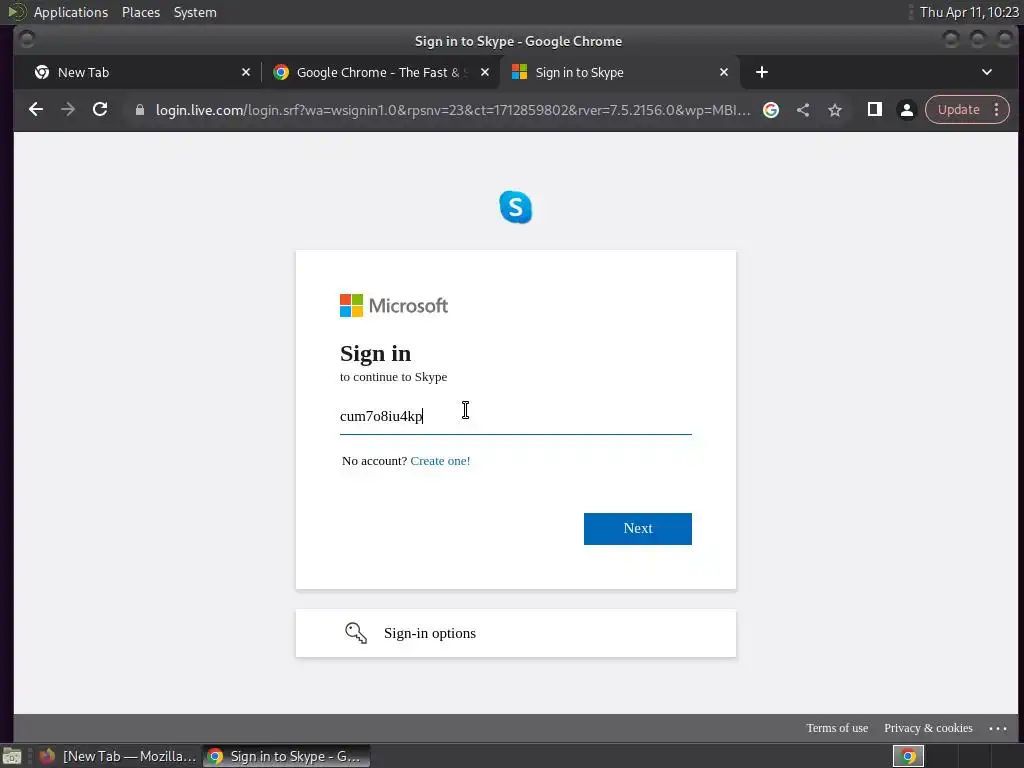Screen dimensions: 1024x768
Task: Click the login.live.com address bar URL
Action: pyautogui.click(x=453, y=110)
